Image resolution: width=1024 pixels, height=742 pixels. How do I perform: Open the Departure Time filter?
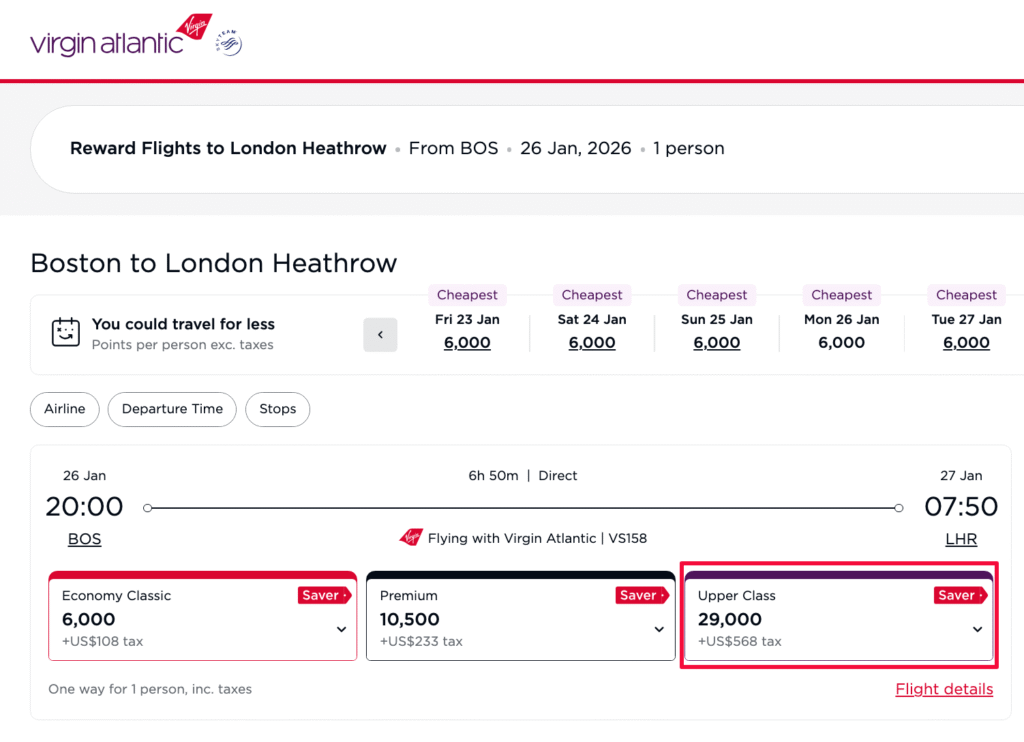tap(171, 409)
